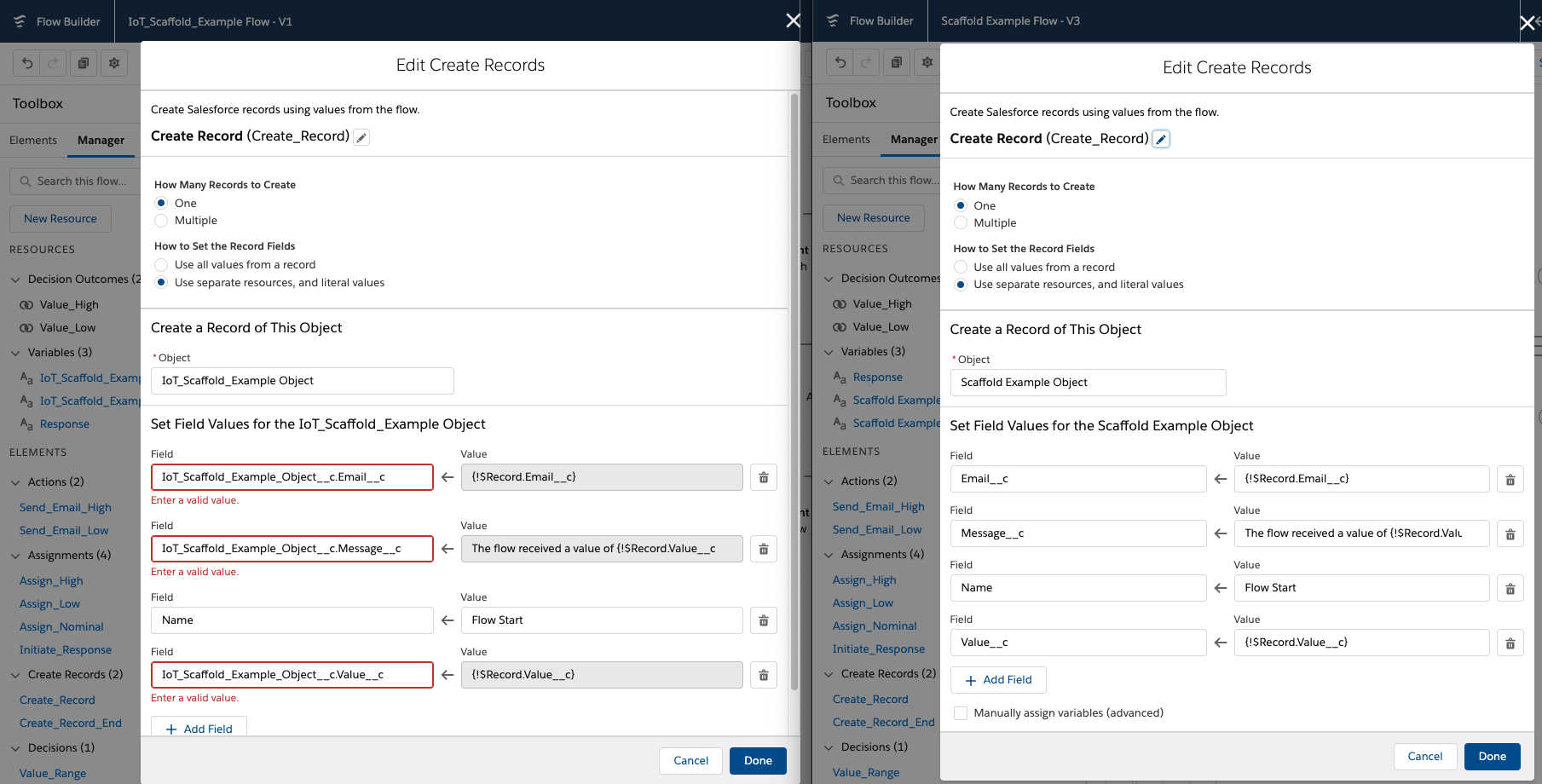This screenshot has height=784, width=1542.
Task: Switch to the Elements tab in left toolbox
Action: pos(33,141)
